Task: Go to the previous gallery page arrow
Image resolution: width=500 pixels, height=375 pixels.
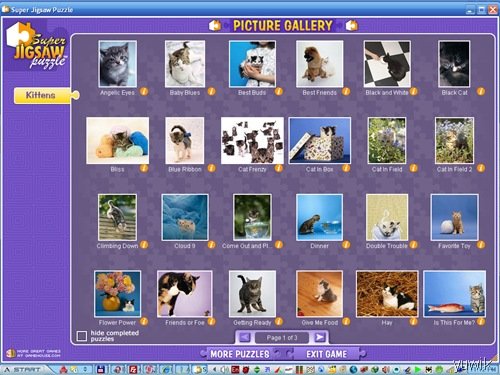Action: (245, 337)
